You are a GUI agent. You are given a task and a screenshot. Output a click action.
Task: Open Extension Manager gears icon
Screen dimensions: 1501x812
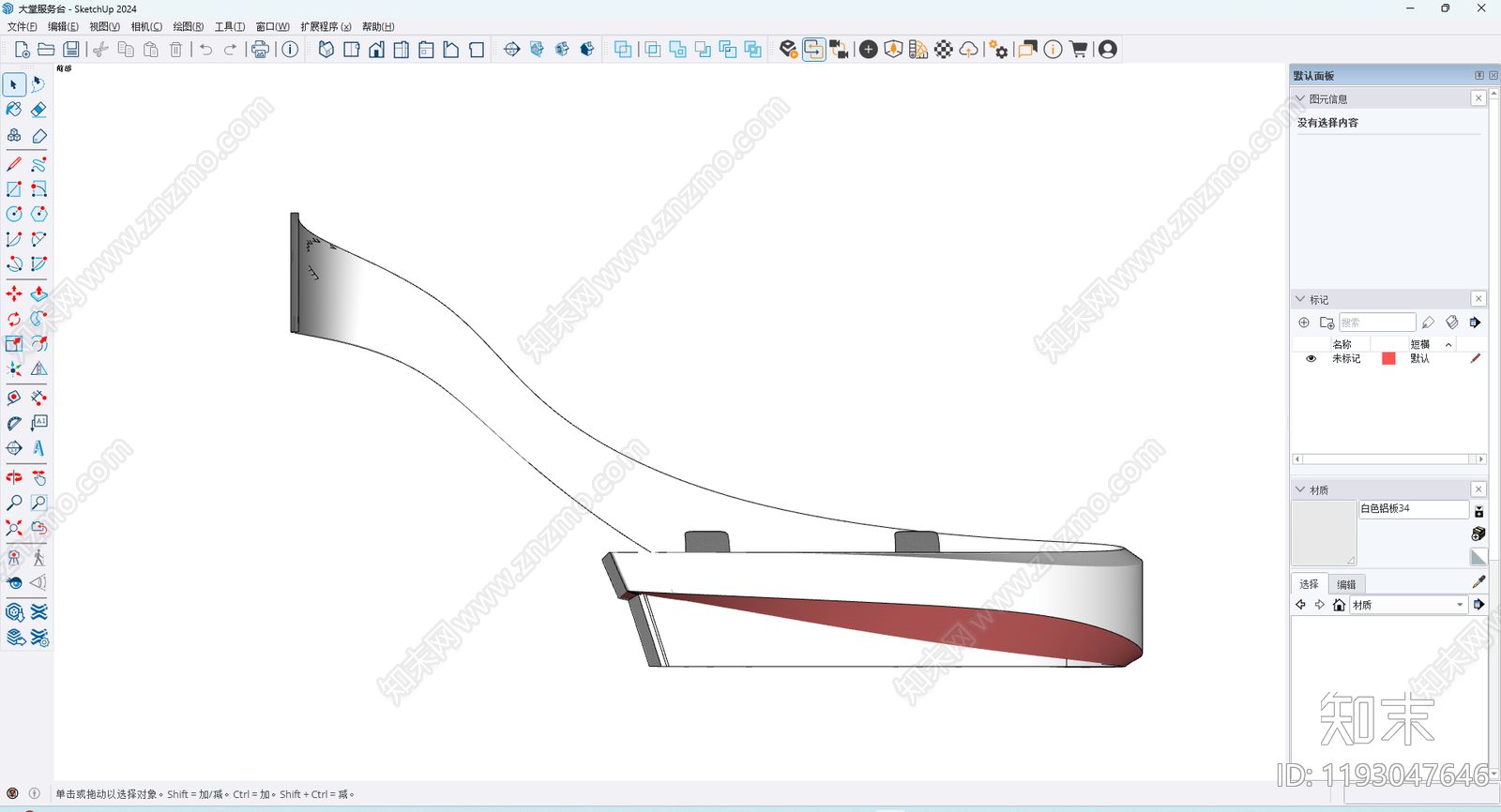tap(999, 50)
